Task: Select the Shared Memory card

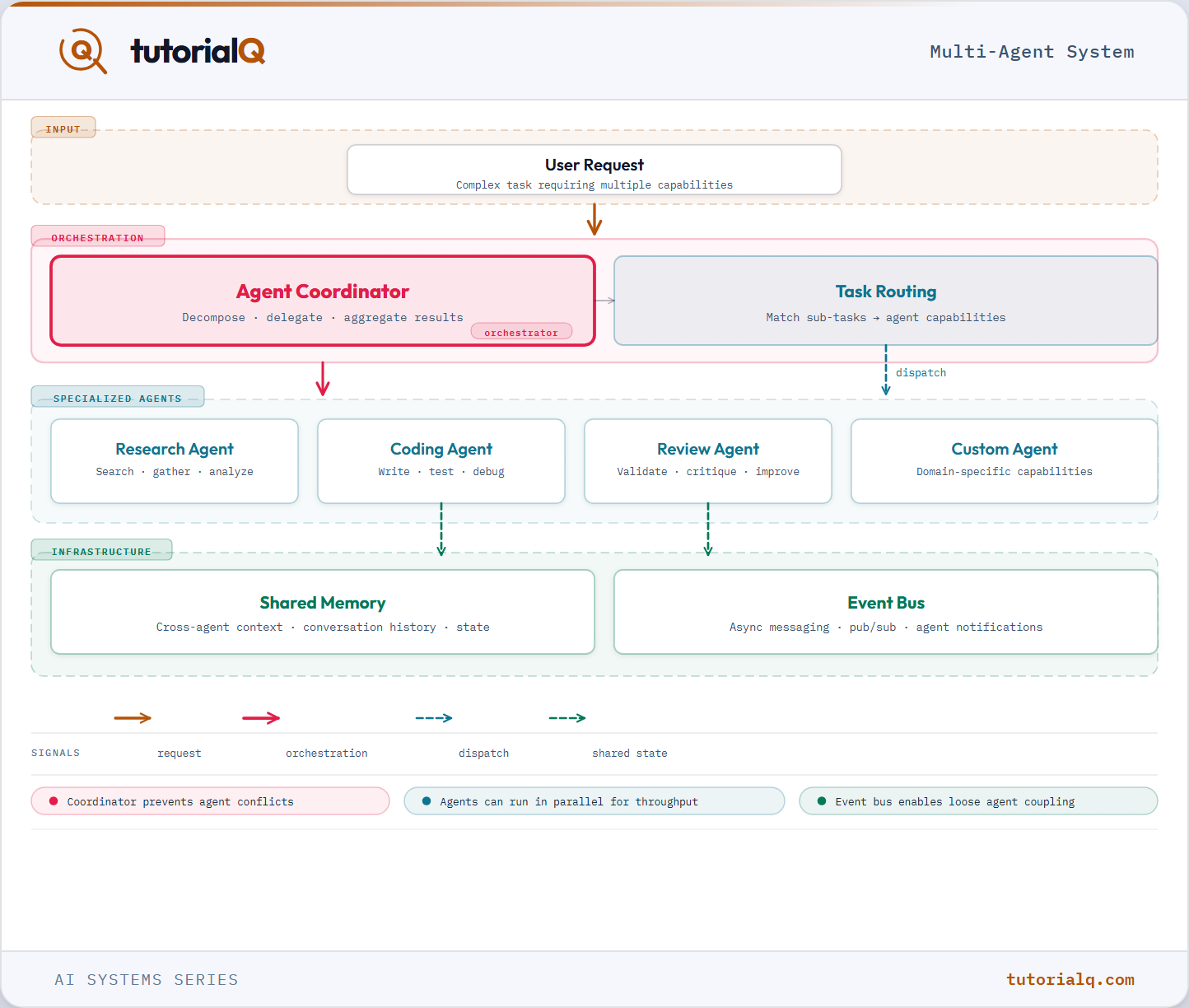Action: (x=323, y=612)
